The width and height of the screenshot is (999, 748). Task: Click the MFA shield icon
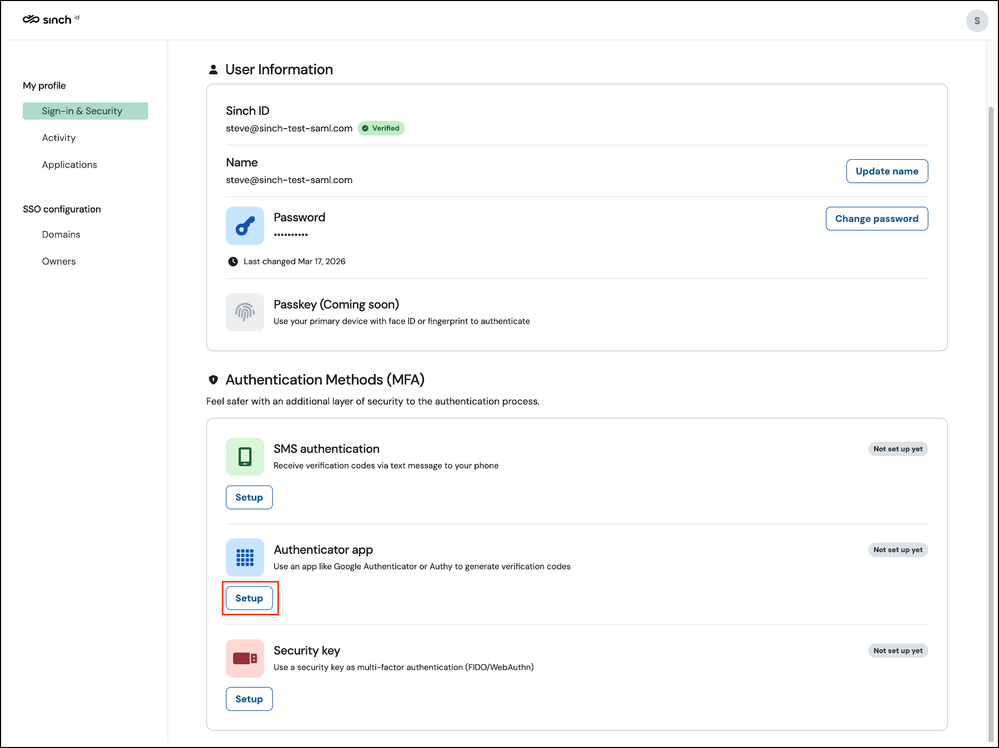pyautogui.click(x=213, y=380)
